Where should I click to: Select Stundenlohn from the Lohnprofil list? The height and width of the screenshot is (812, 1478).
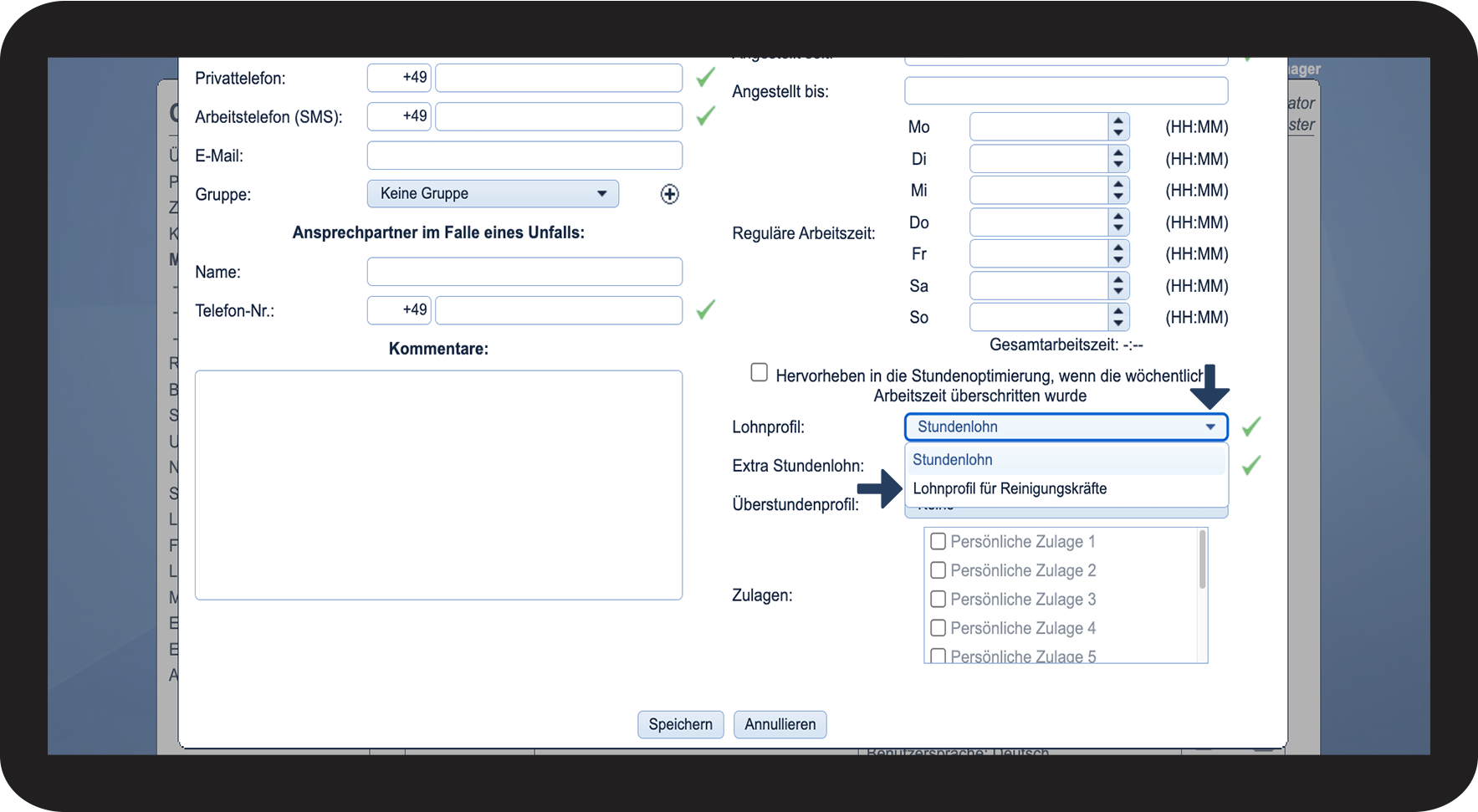point(1066,460)
